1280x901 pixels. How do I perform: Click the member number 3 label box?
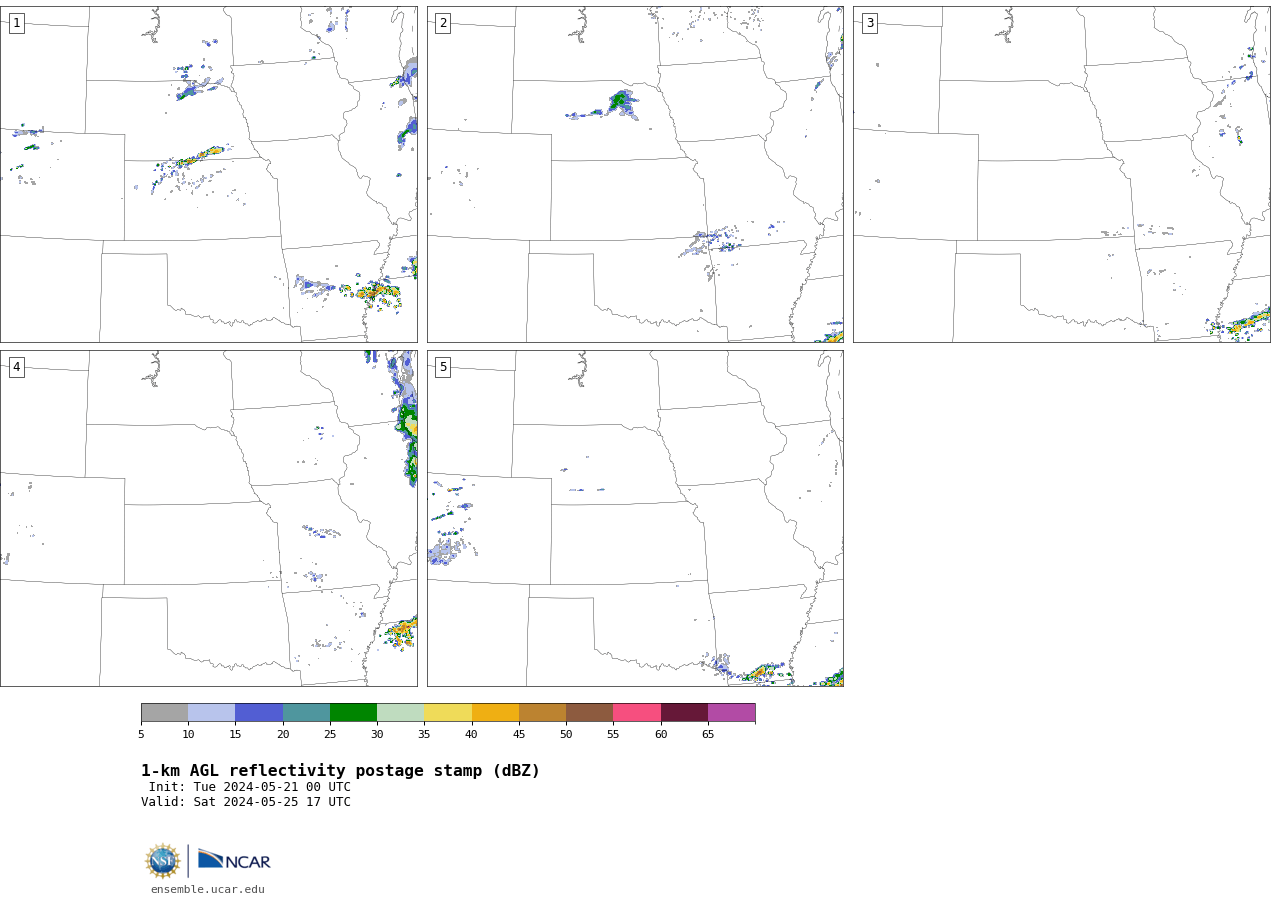[x=869, y=23]
